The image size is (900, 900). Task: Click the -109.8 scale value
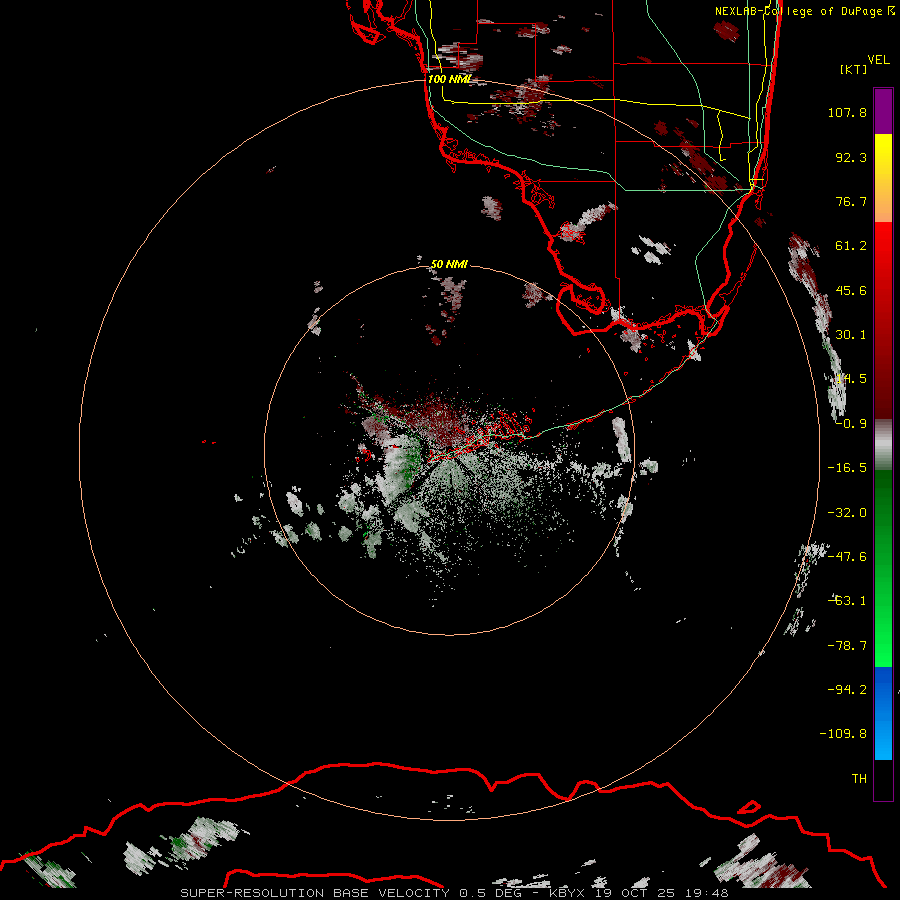[843, 734]
